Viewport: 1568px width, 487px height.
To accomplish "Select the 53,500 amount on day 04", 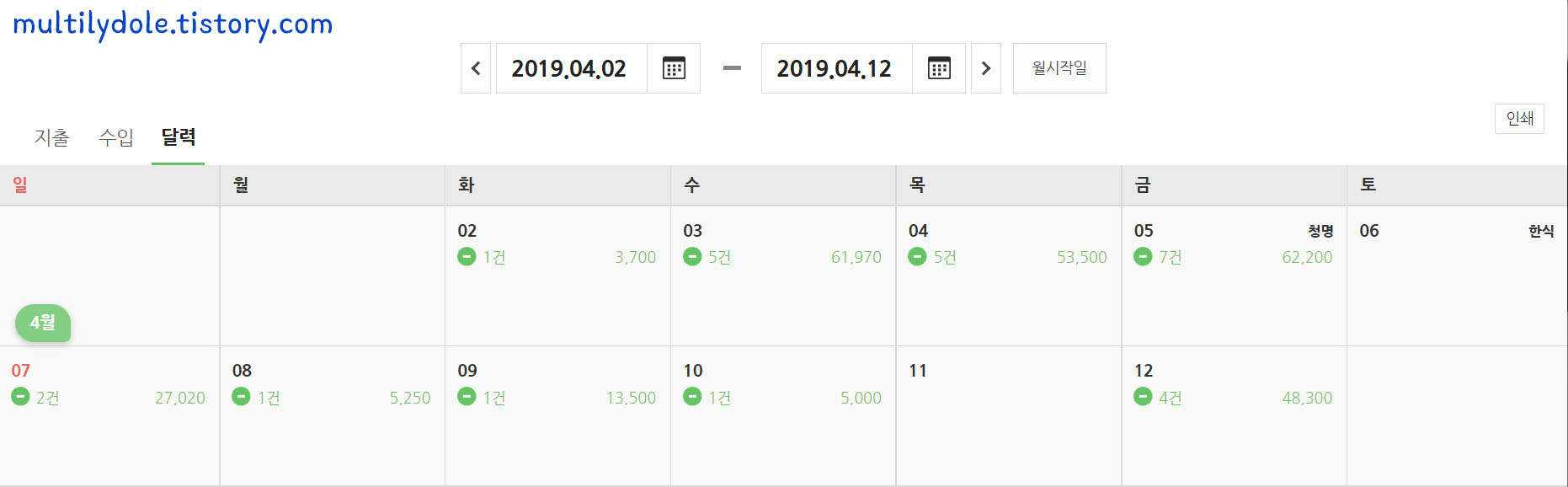I will pyautogui.click(x=1082, y=258).
